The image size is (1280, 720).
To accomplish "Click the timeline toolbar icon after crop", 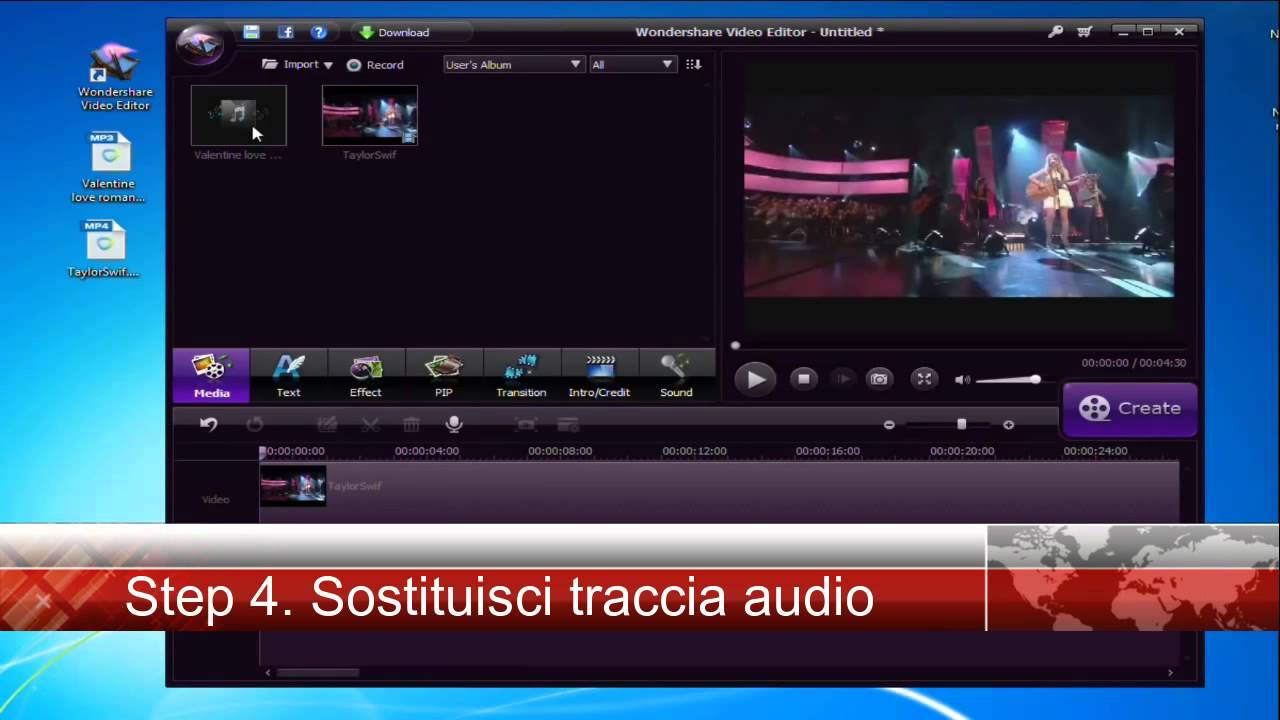I will (568, 424).
